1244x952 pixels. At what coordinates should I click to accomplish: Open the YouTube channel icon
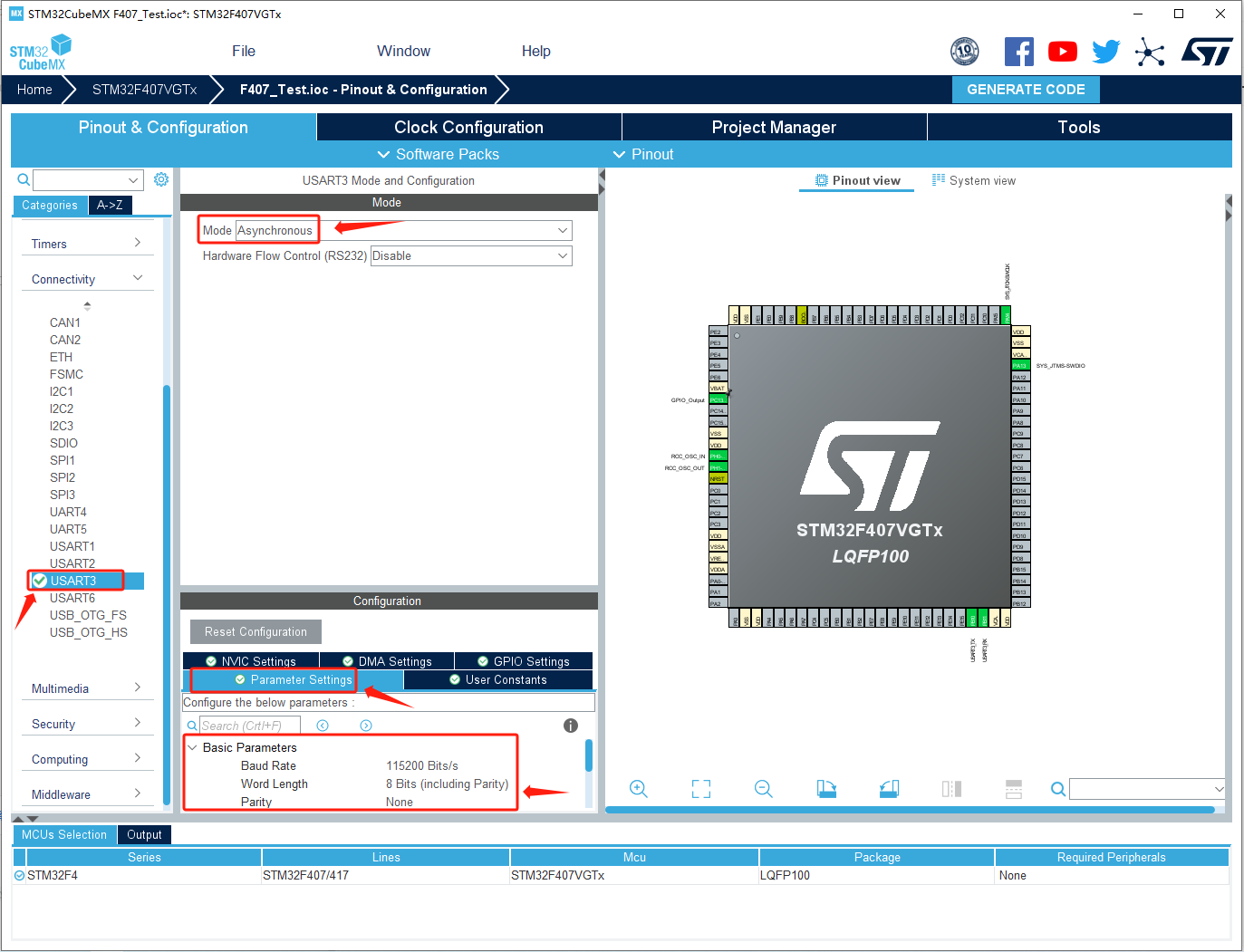pyautogui.click(x=1062, y=52)
